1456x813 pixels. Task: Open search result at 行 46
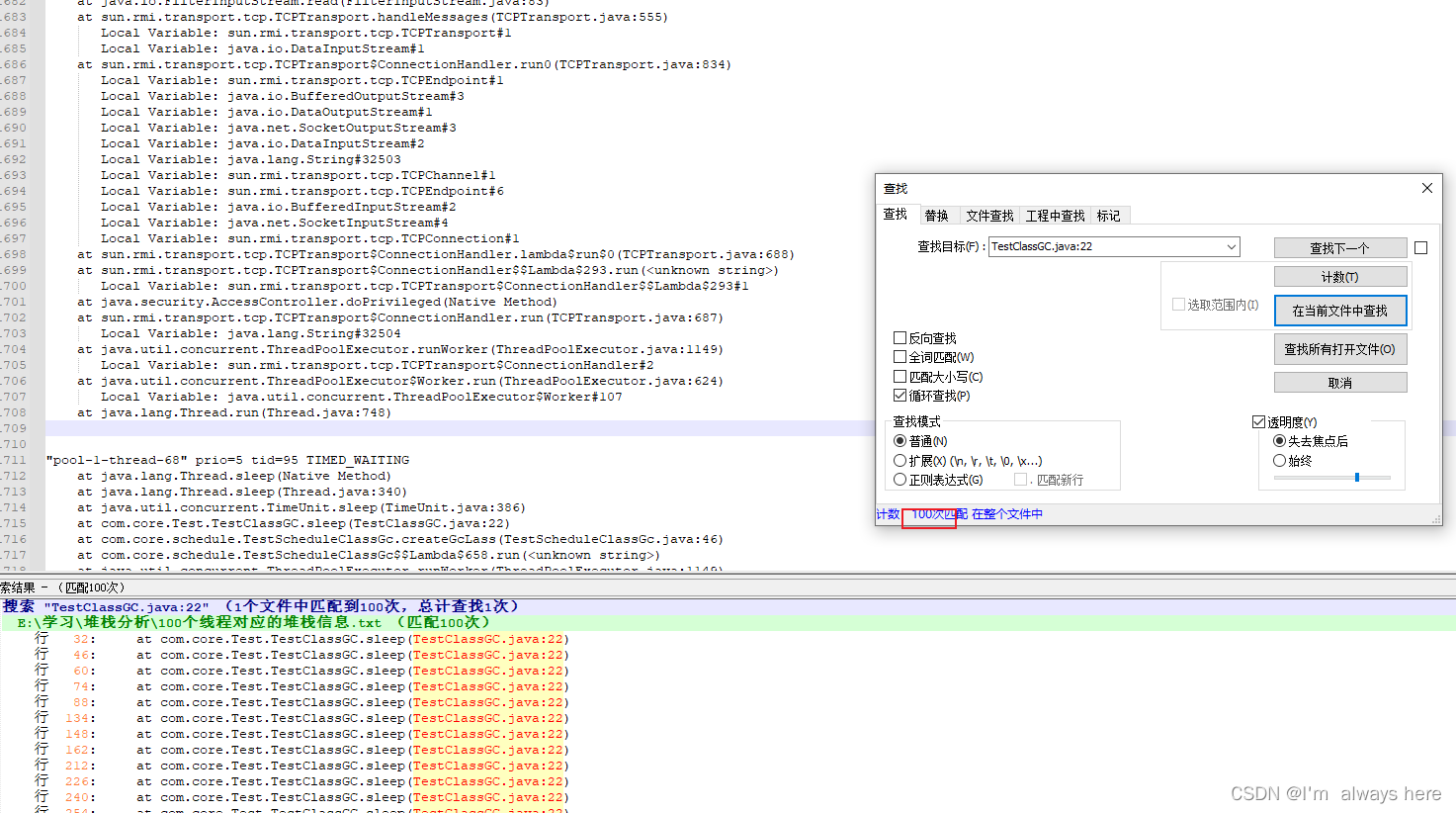[x=300, y=655]
